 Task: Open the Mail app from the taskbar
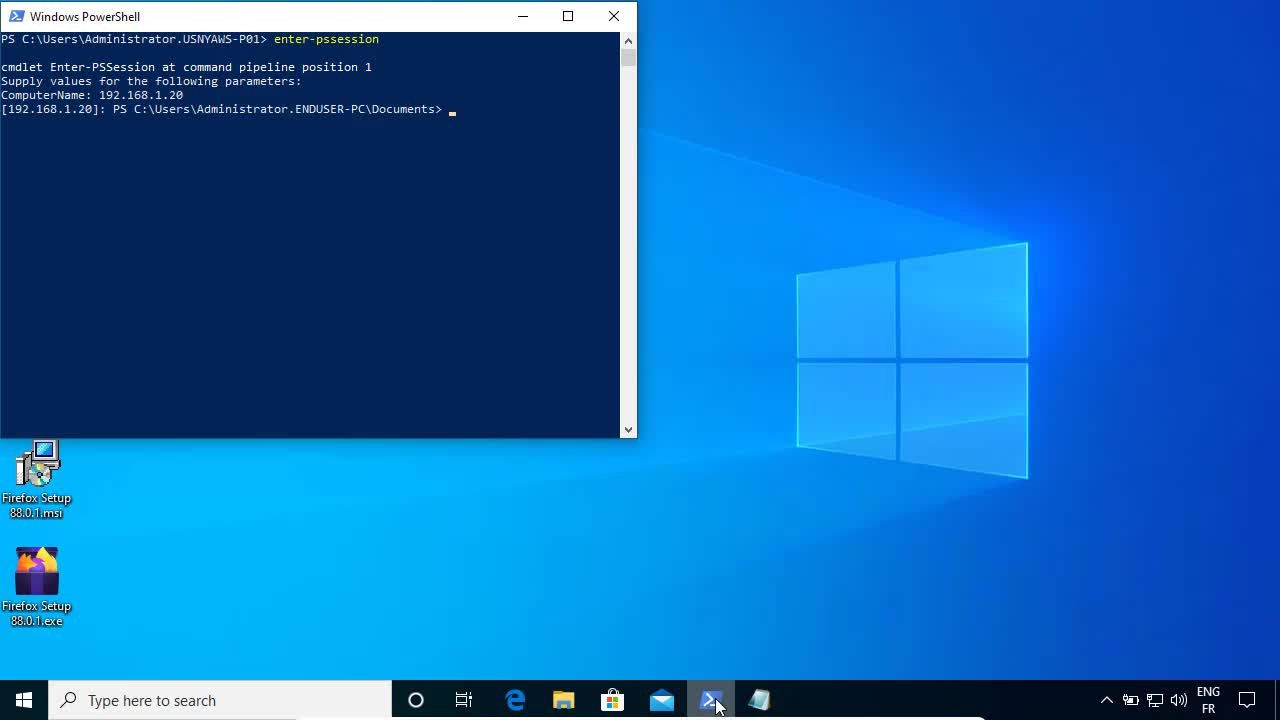(661, 700)
